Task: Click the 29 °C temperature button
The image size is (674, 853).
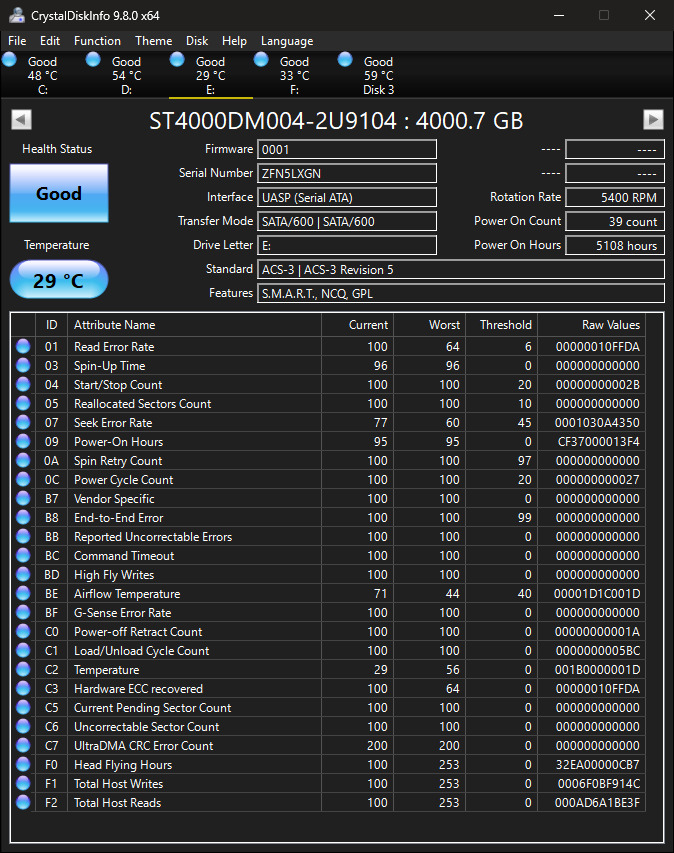Action: (59, 280)
